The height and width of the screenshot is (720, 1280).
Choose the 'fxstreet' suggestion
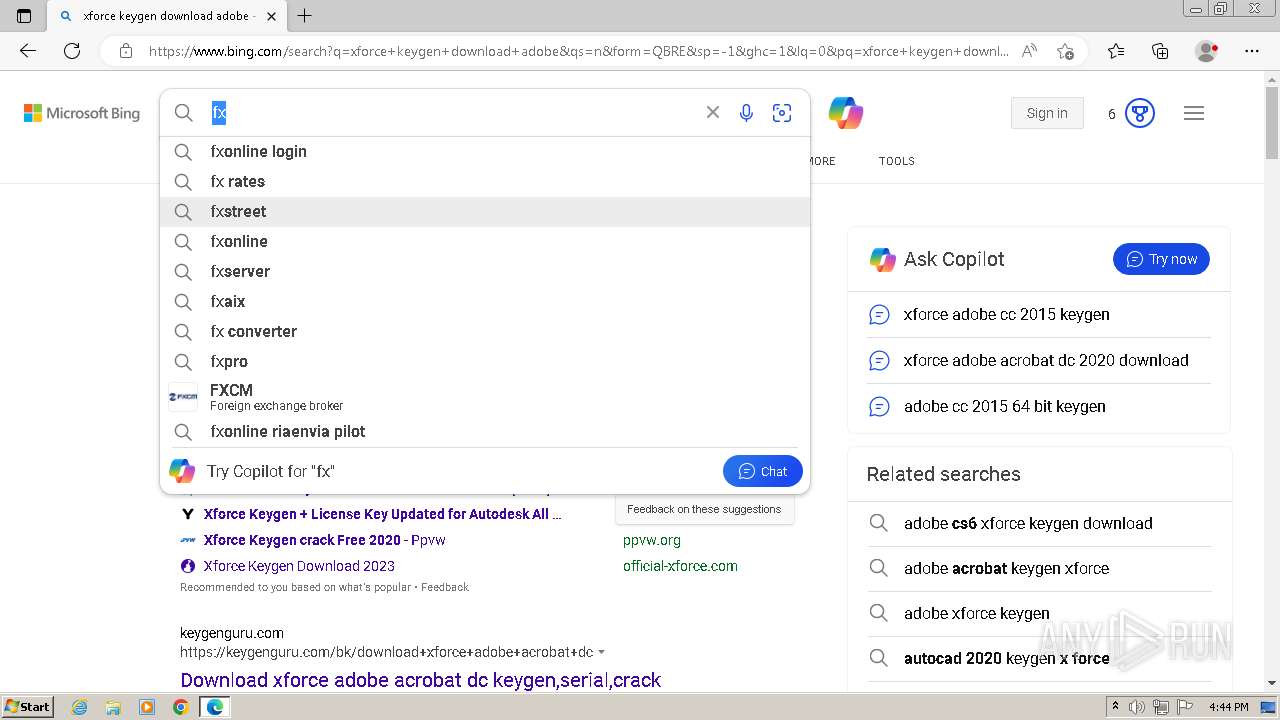485,212
